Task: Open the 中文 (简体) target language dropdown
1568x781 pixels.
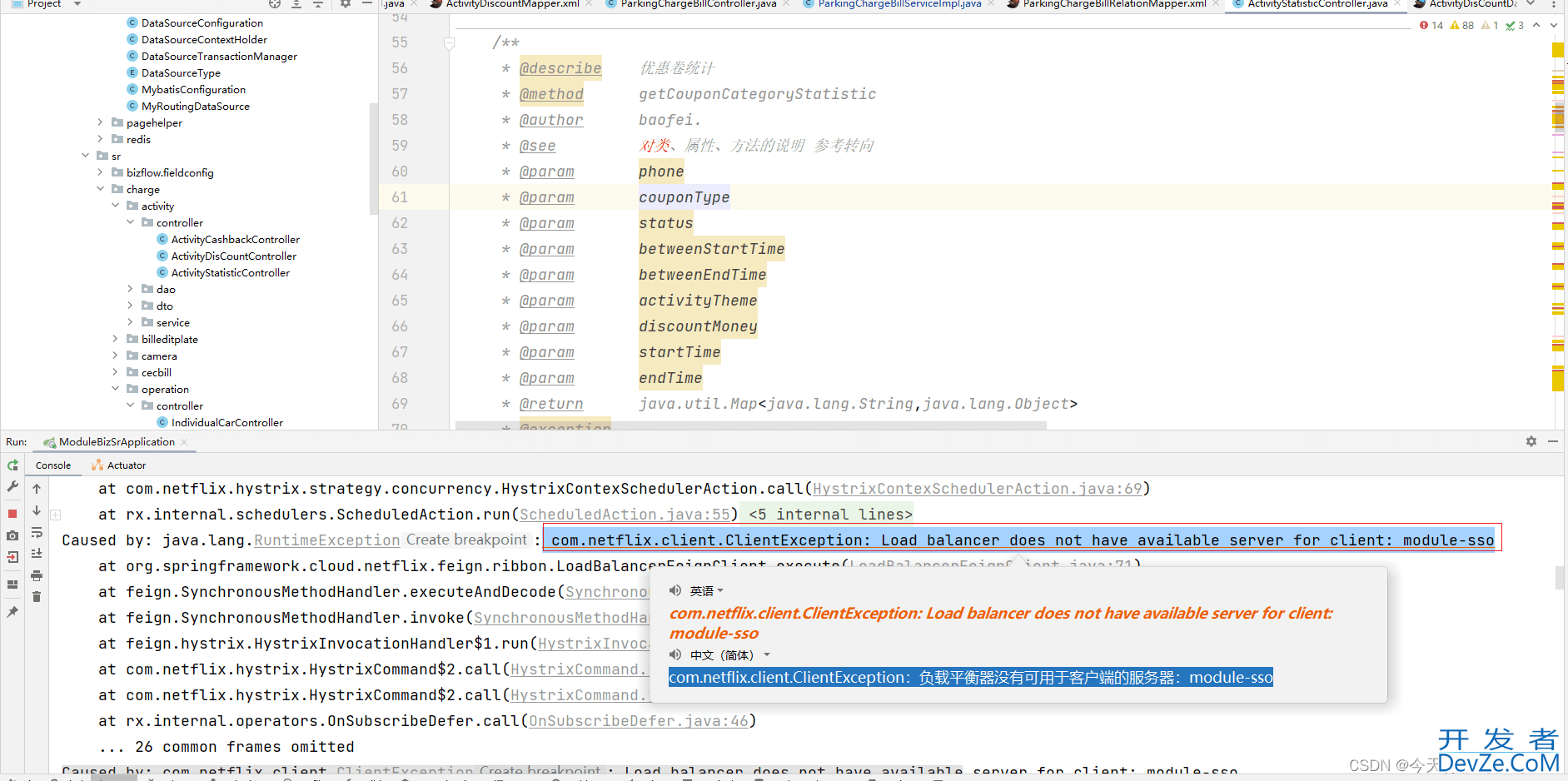Action: [x=730, y=655]
